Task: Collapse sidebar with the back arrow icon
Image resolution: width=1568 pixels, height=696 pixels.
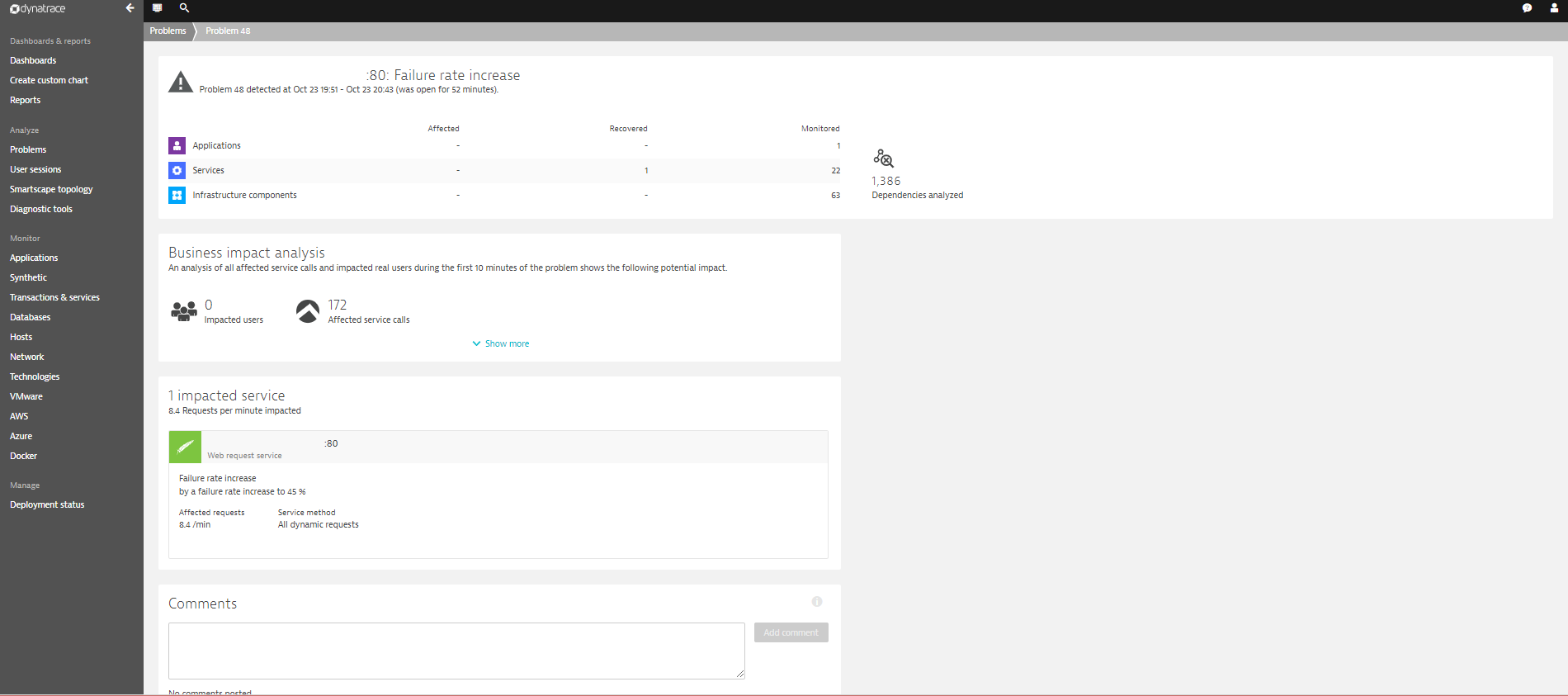Action: point(130,8)
